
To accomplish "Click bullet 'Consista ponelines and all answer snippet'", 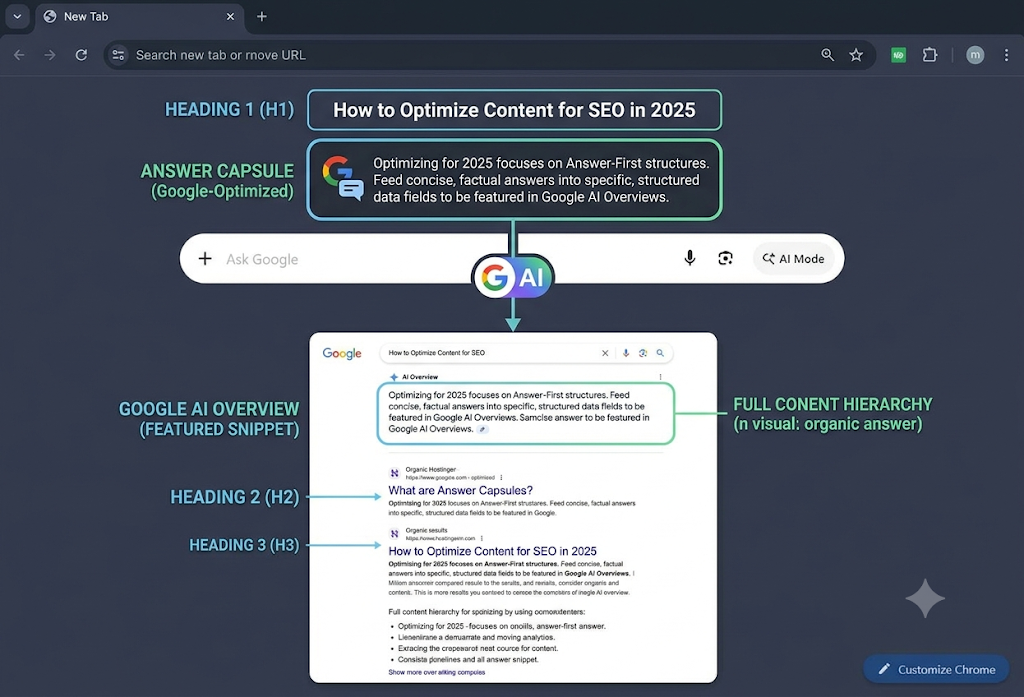I will [468, 660].
